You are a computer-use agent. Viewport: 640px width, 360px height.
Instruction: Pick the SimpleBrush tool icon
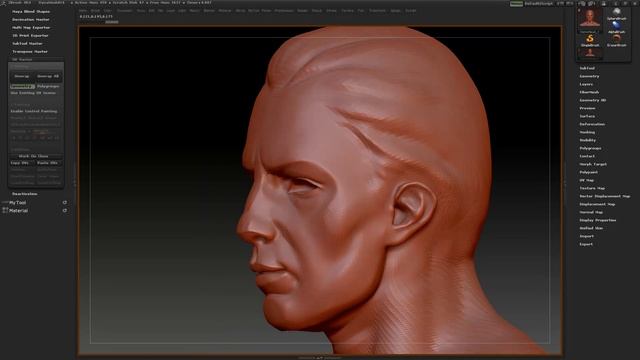tap(590, 40)
